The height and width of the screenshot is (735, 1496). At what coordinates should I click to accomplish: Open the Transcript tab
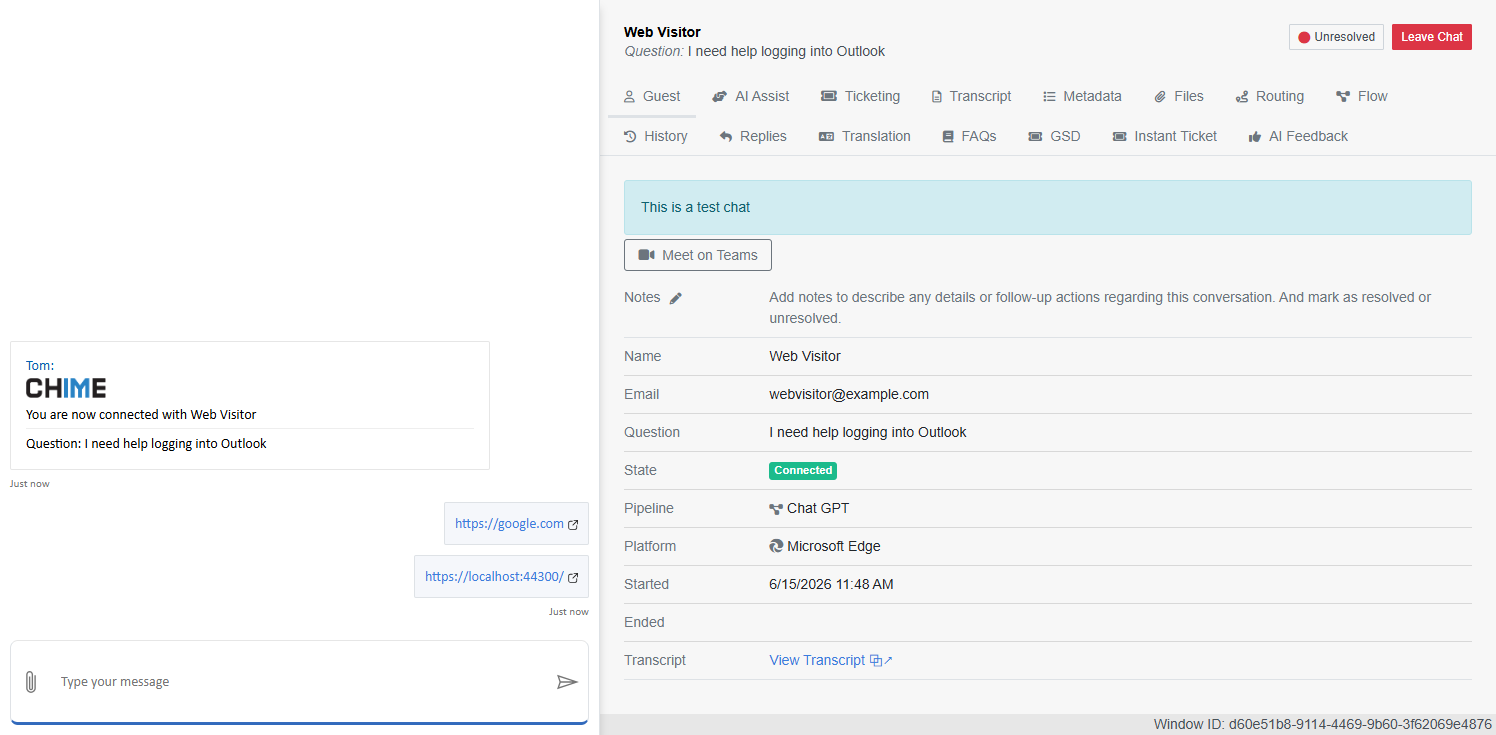pos(971,96)
